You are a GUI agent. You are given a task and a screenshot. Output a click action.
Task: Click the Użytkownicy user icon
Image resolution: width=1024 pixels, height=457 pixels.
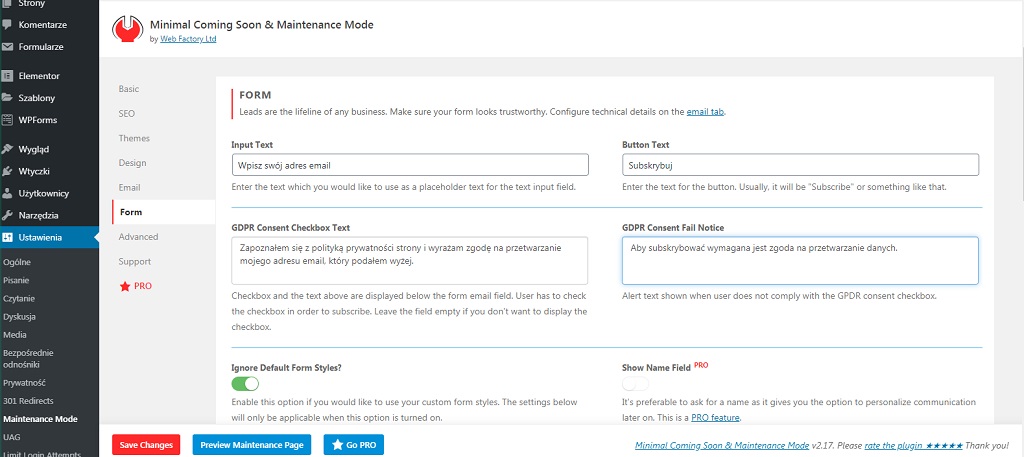[x=7, y=193]
